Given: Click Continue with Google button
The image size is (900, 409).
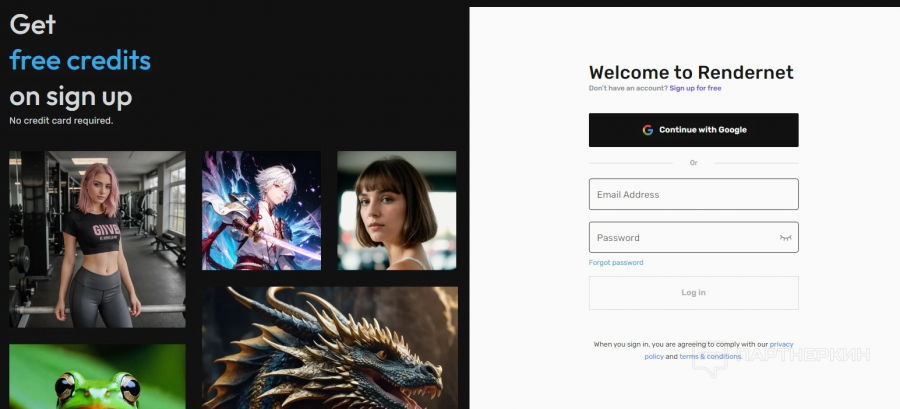Looking at the screenshot, I should 693,130.
